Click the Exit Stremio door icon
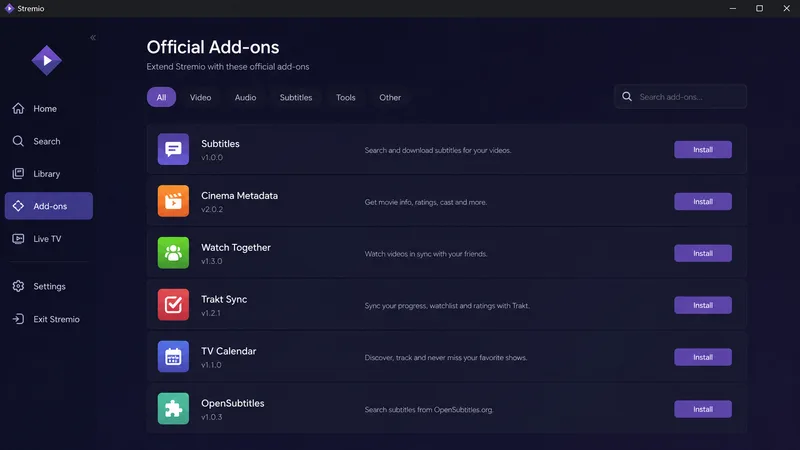Image resolution: width=800 pixels, height=450 pixels. coord(18,319)
